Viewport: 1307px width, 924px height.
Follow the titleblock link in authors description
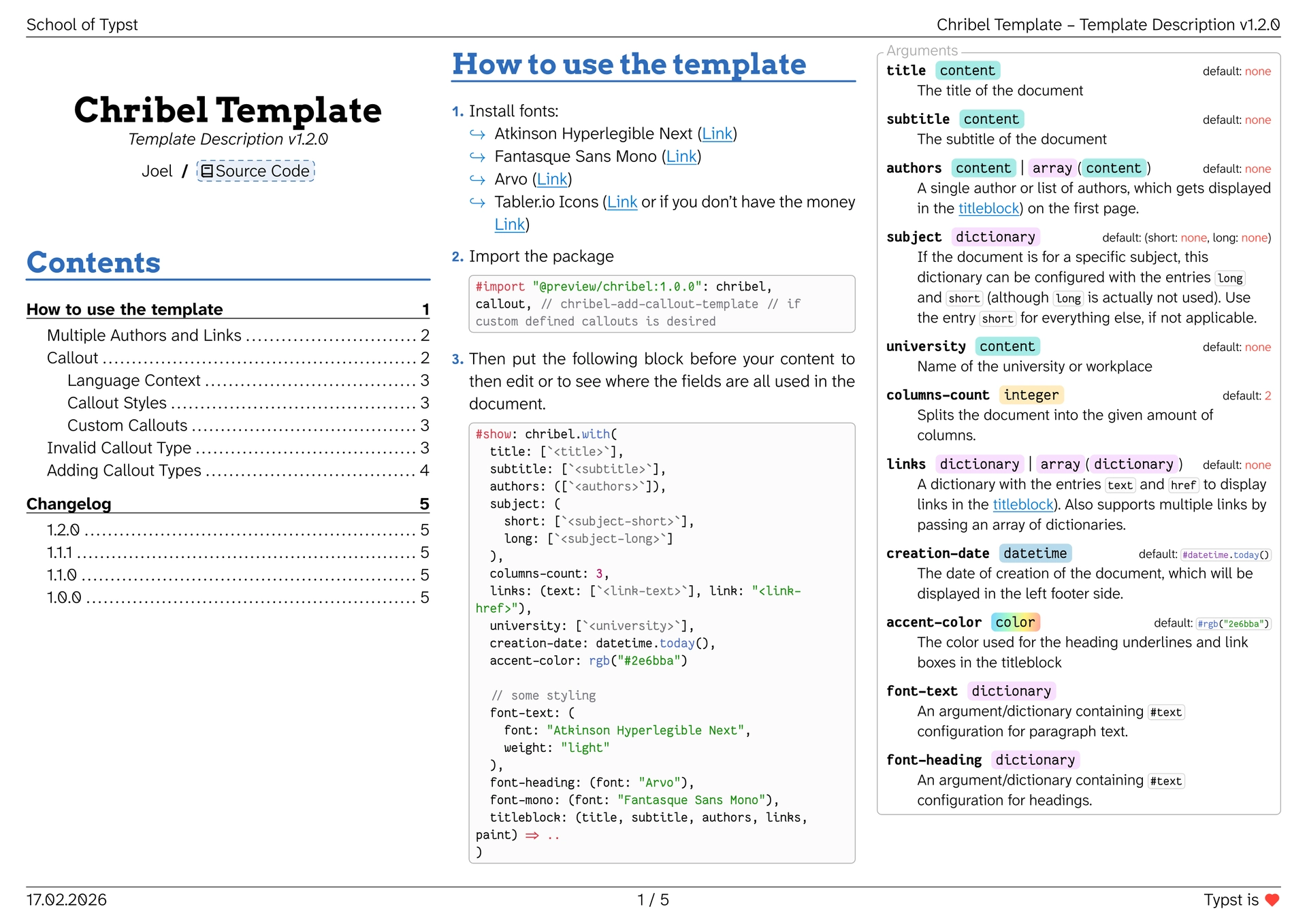pos(988,209)
